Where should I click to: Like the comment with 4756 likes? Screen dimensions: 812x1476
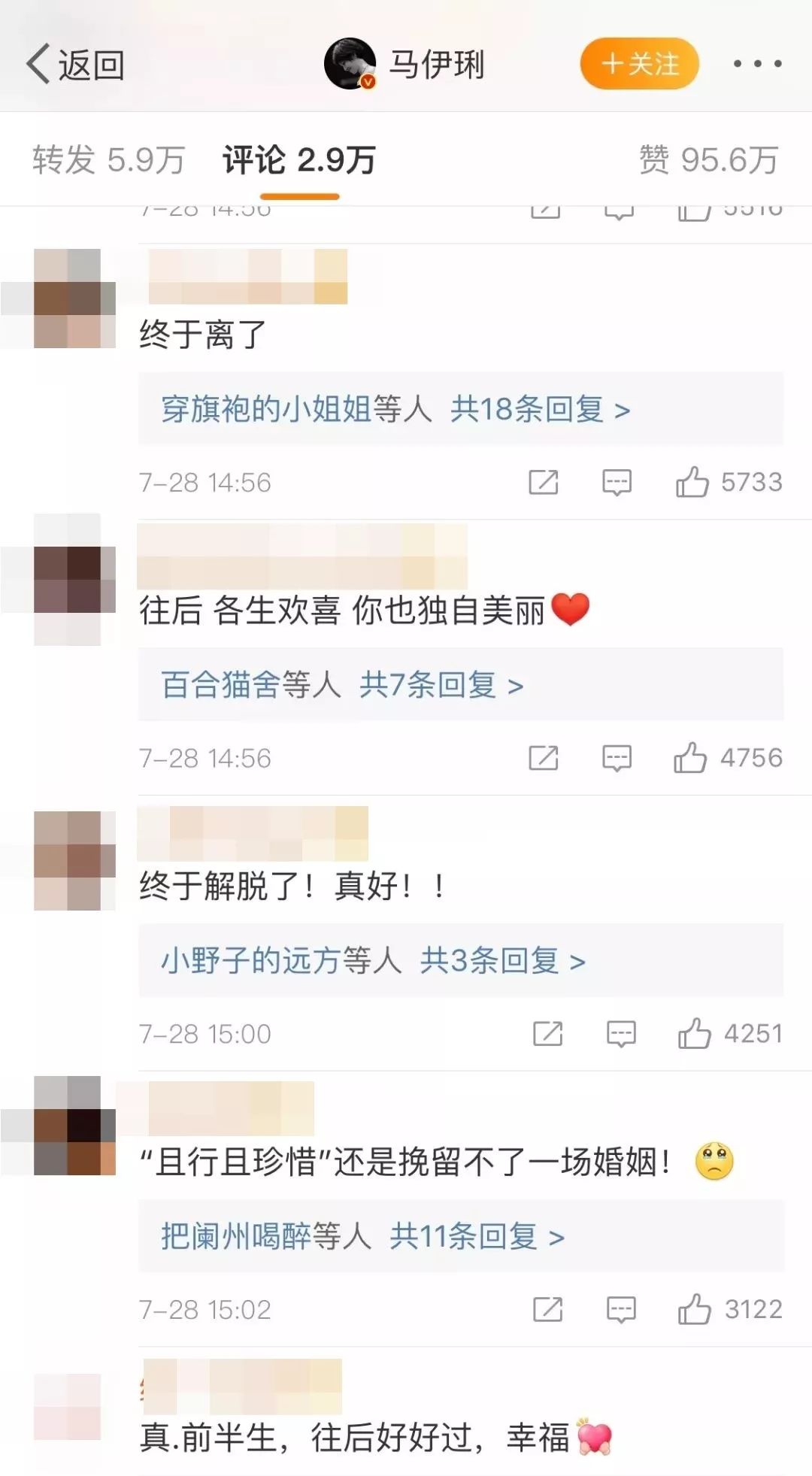690,757
